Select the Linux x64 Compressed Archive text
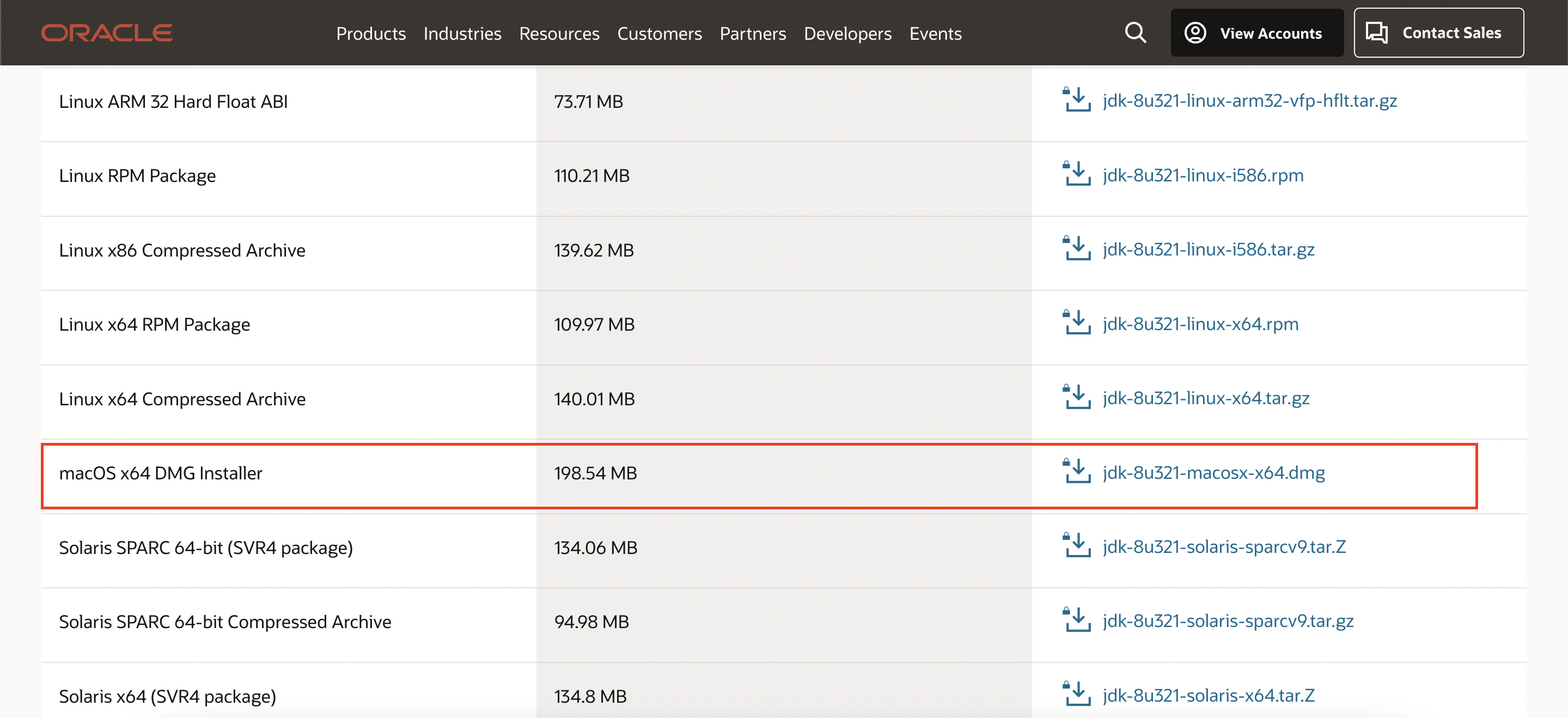1568x718 pixels. pos(182,399)
